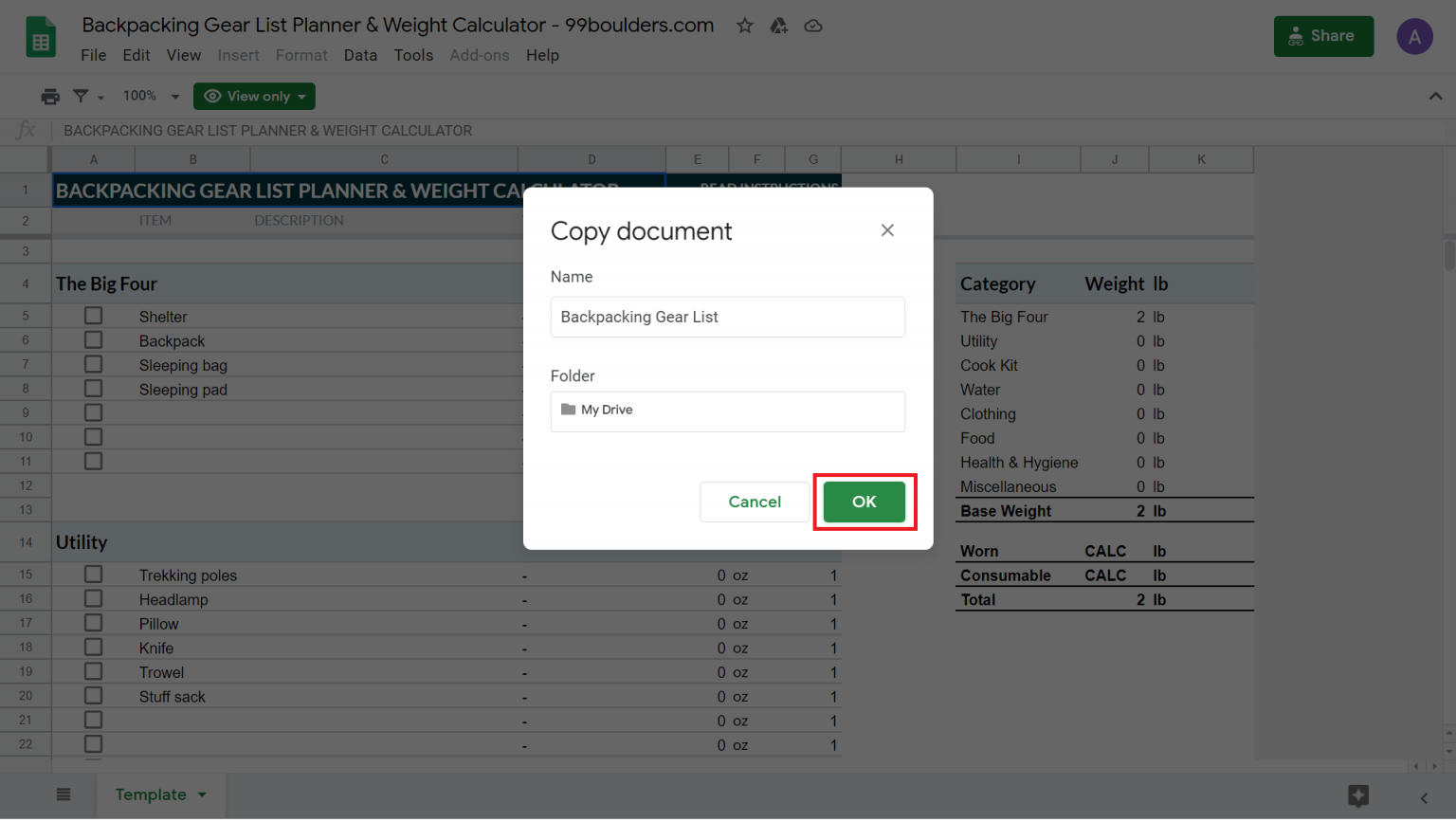
Task: Tick the Shelter row checkbox
Action: coord(93,316)
